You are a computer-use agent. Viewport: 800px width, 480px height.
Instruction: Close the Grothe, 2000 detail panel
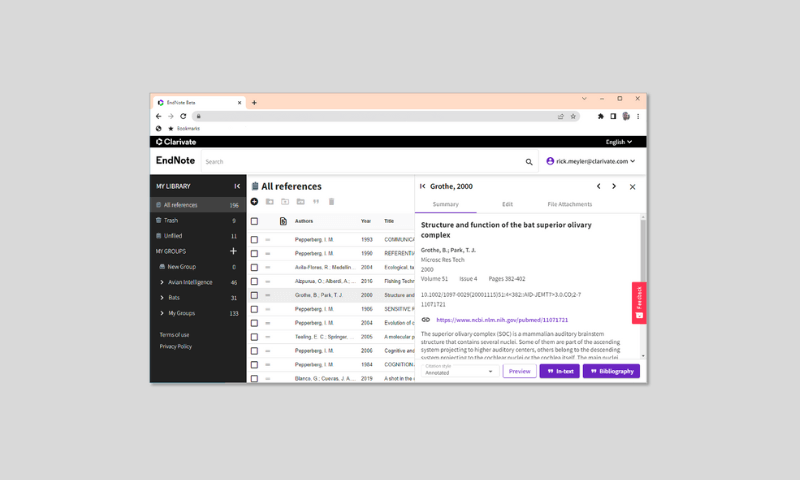[x=632, y=187]
